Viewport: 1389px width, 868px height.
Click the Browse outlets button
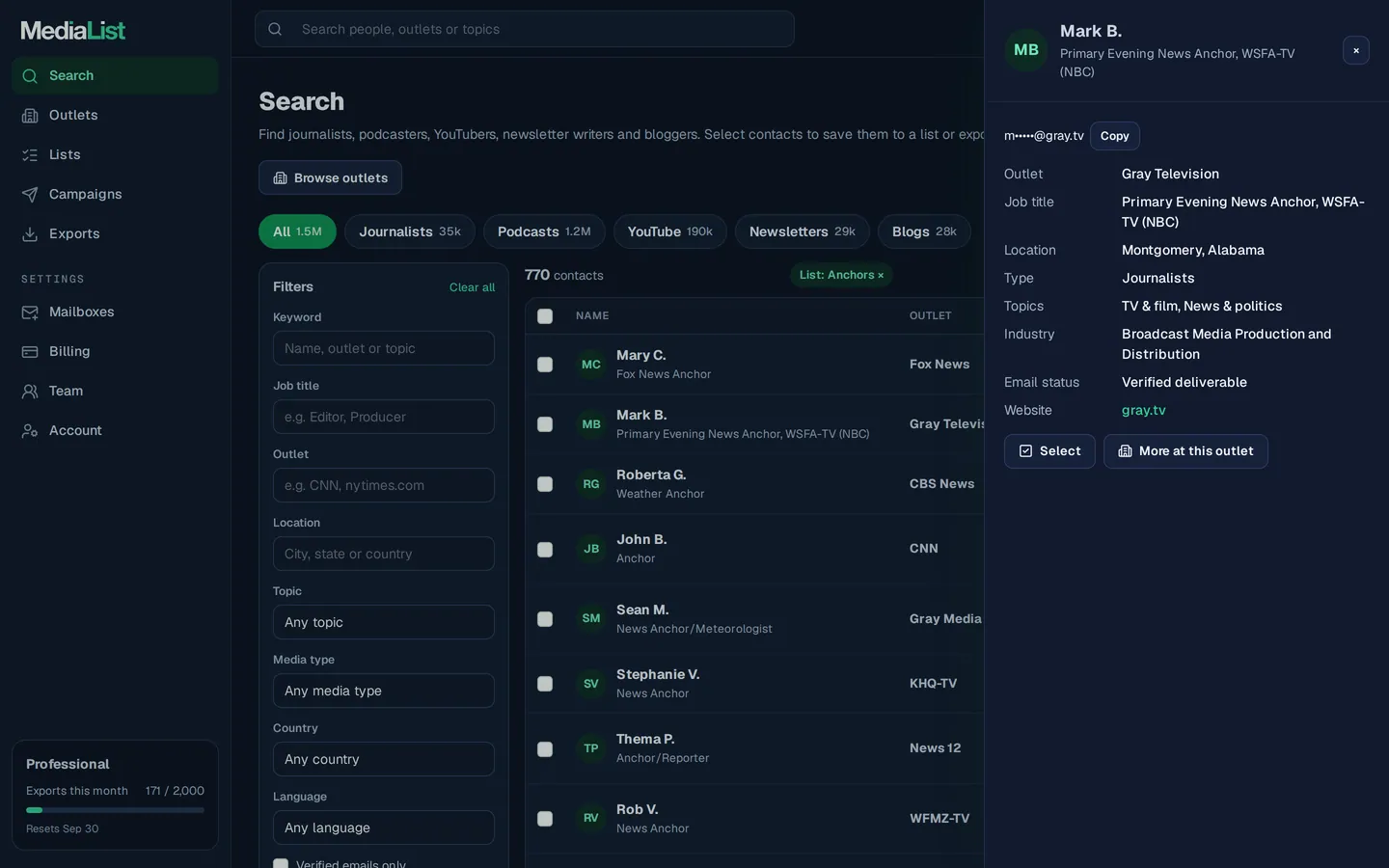click(330, 177)
